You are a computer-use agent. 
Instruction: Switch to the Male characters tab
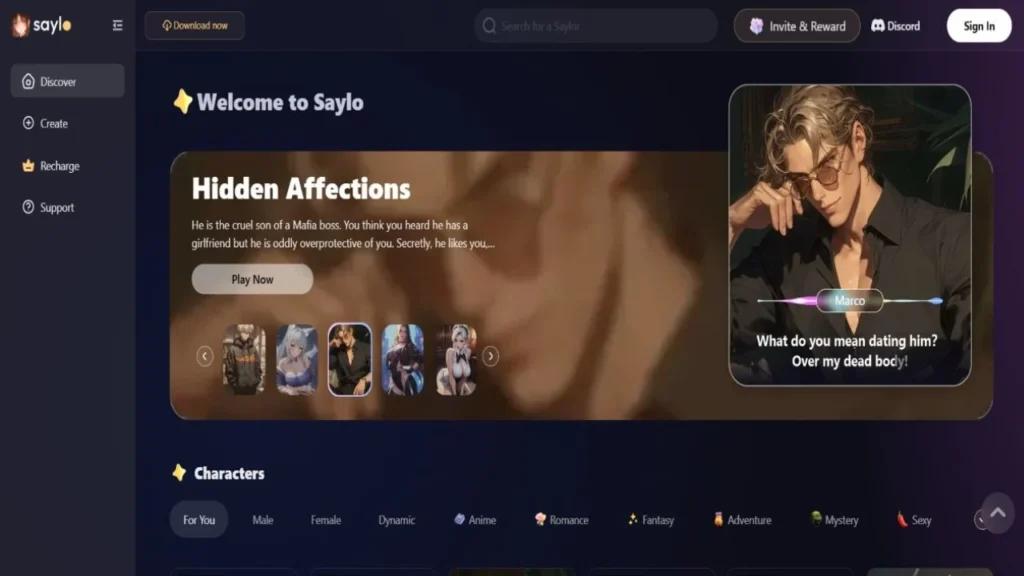coord(262,519)
